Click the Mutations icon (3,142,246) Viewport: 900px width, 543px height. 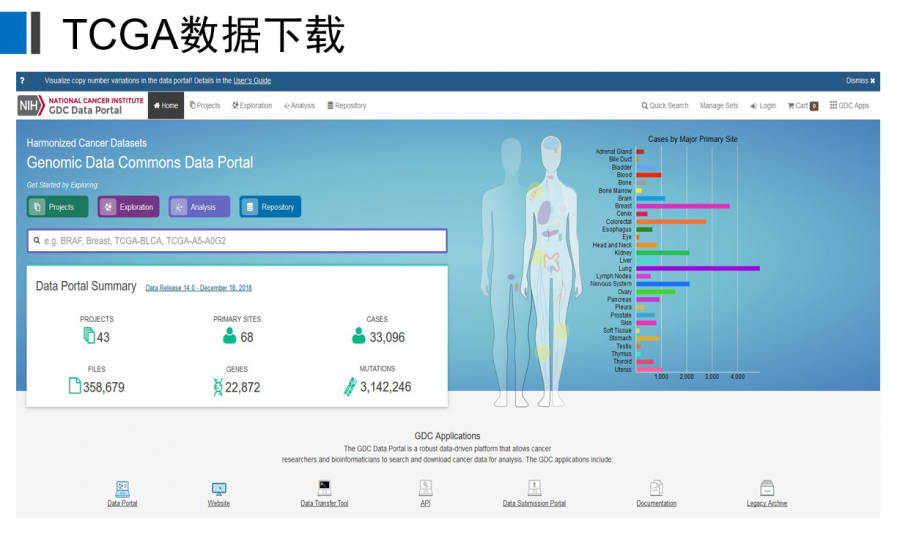click(x=350, y=387)
